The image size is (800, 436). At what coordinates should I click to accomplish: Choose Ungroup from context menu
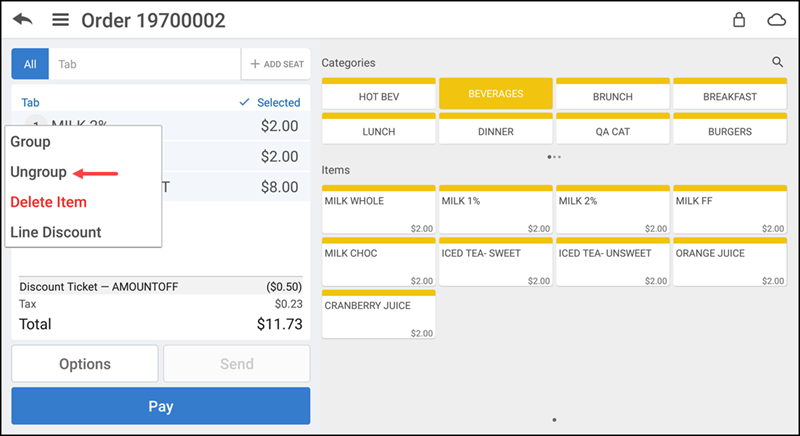[x=38, y=172]
